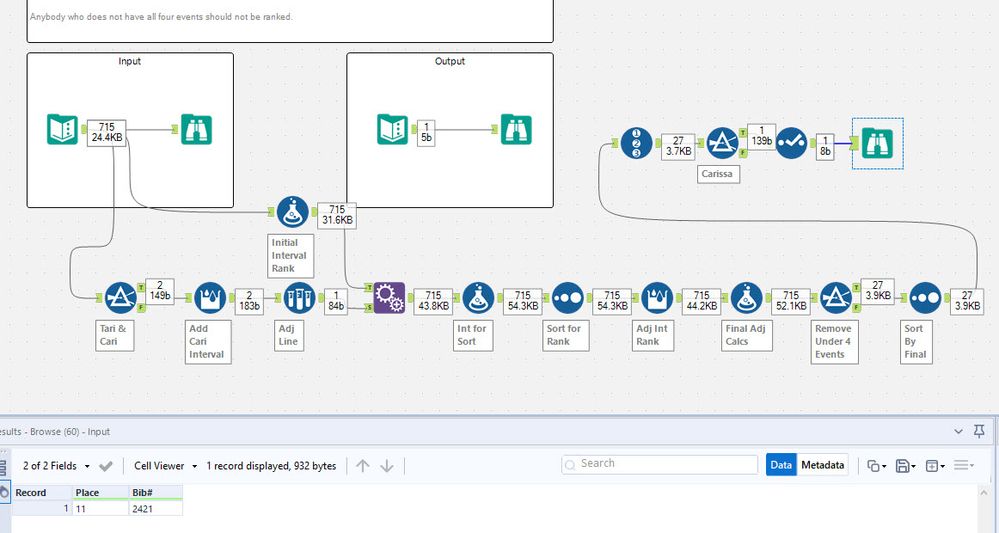Screen dimensions: 999x533
Task: Click the Add Cari Interval annotation
Action: pos(207,341)
